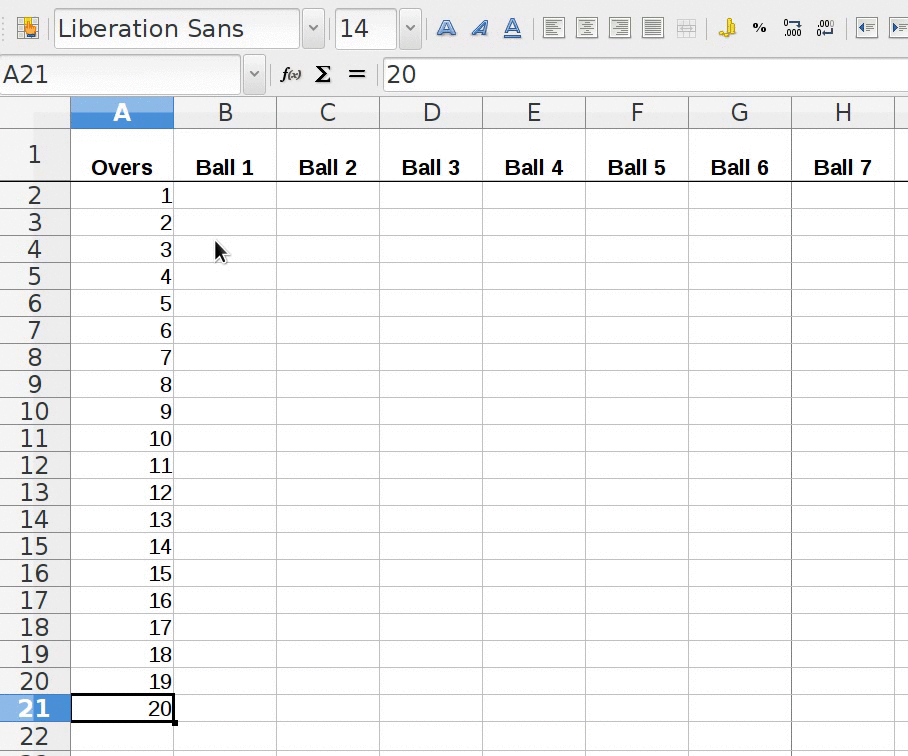Align cell text to the right
This screenshot has height=756, width=908.
[620, 28]
